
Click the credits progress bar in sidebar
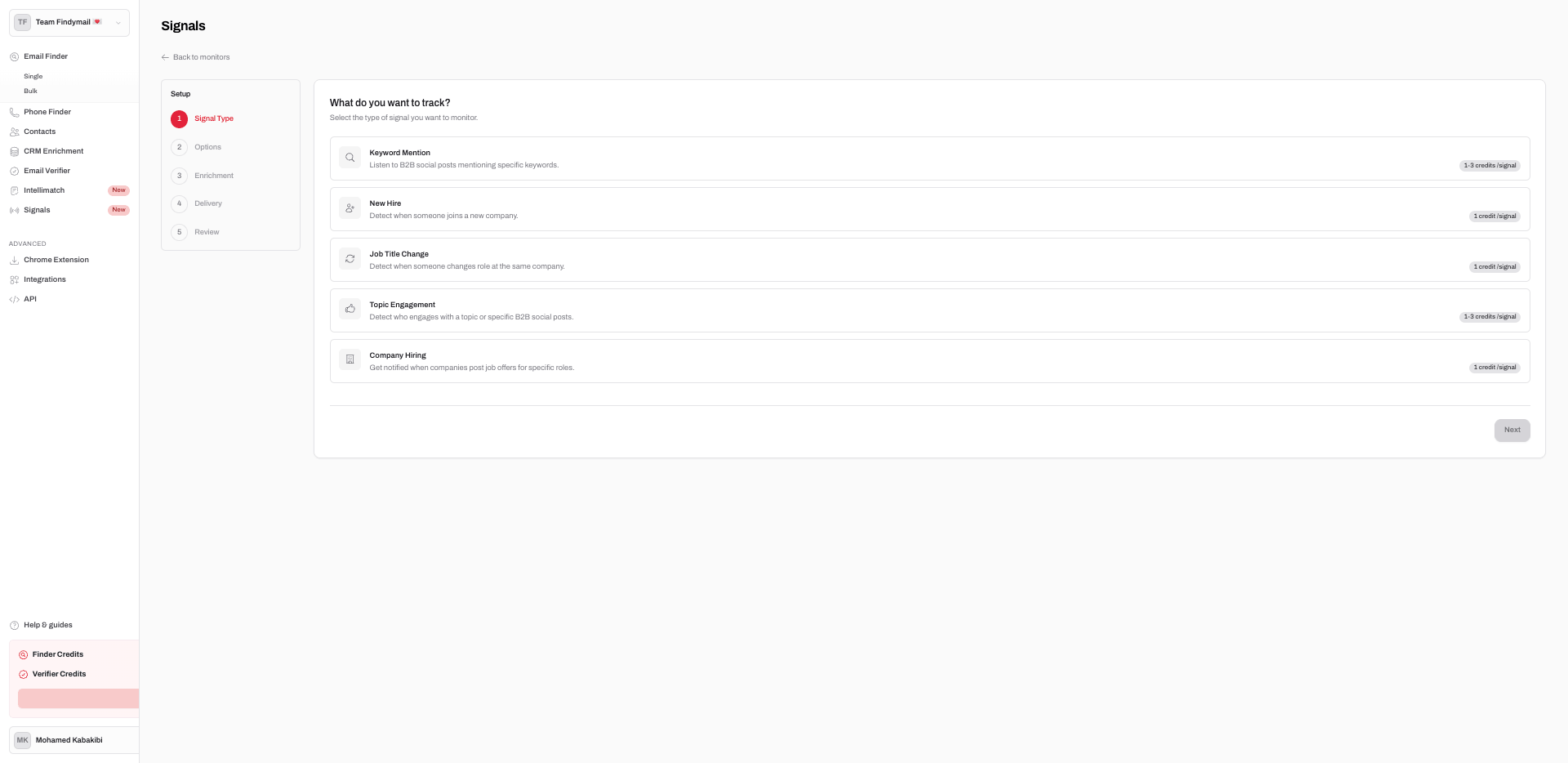78,698
